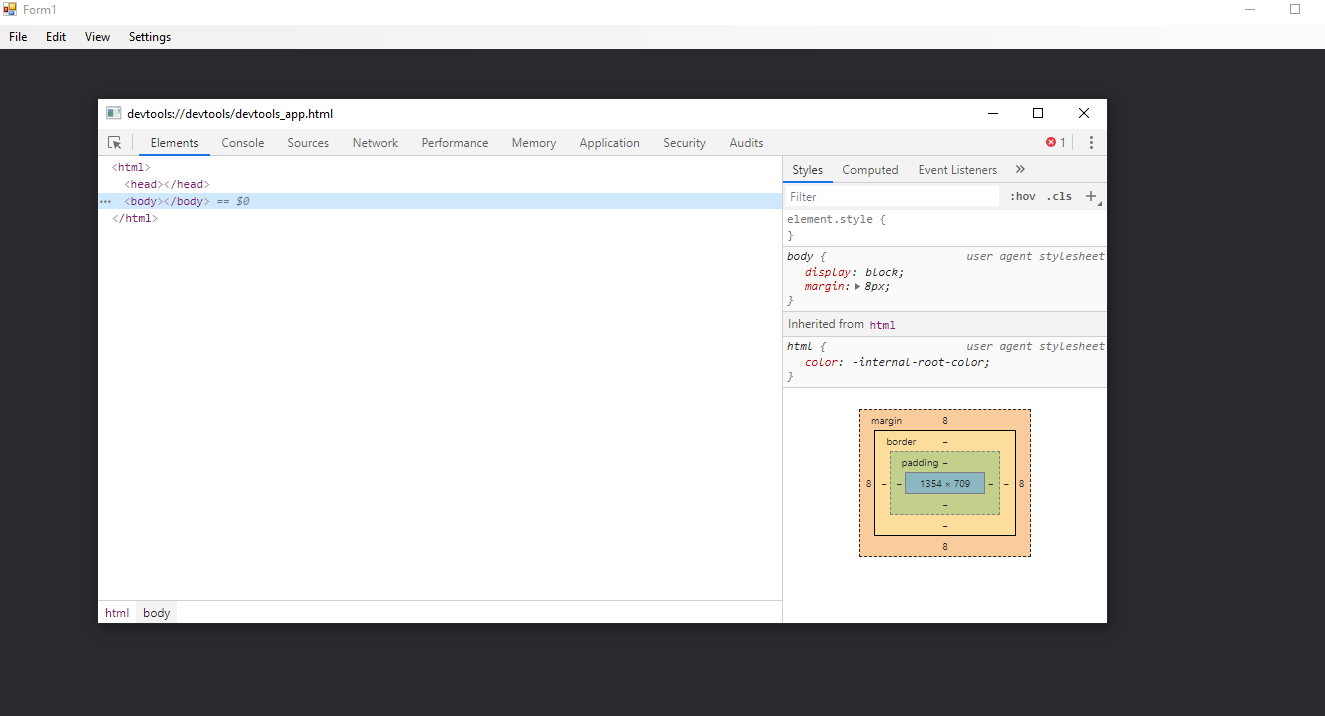Open the DevTools three-dot customize menu
This screenshot has width=1325, height=716.
coord(1091,143)
